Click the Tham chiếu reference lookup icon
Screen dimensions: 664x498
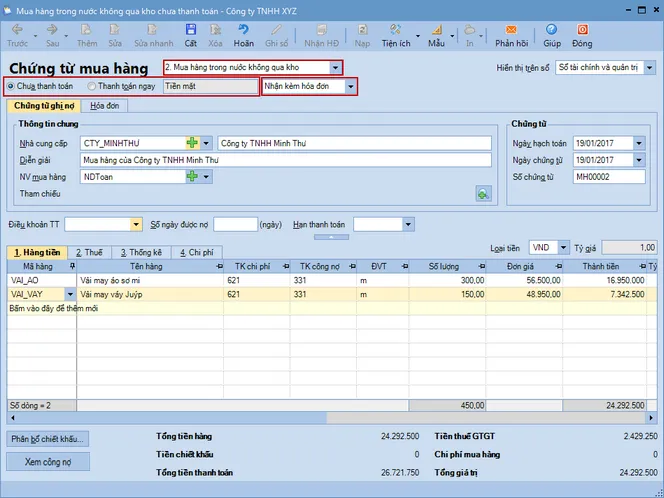pos(484,193)
